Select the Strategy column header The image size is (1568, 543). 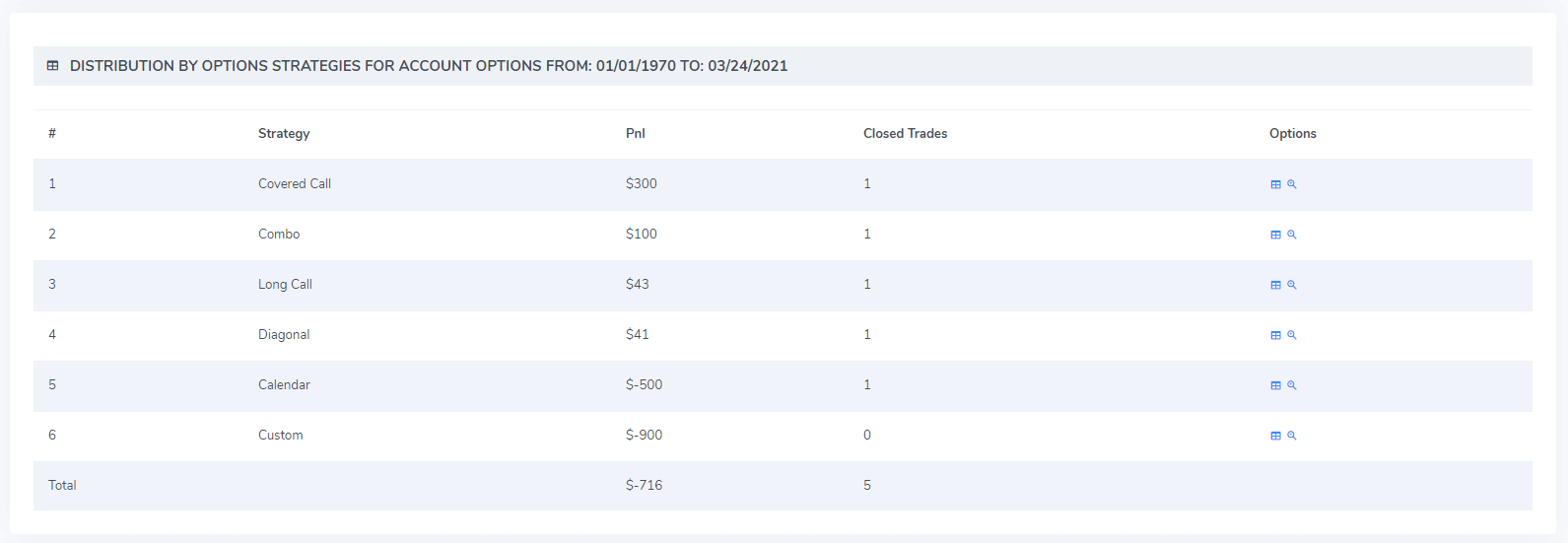(284, 134)
